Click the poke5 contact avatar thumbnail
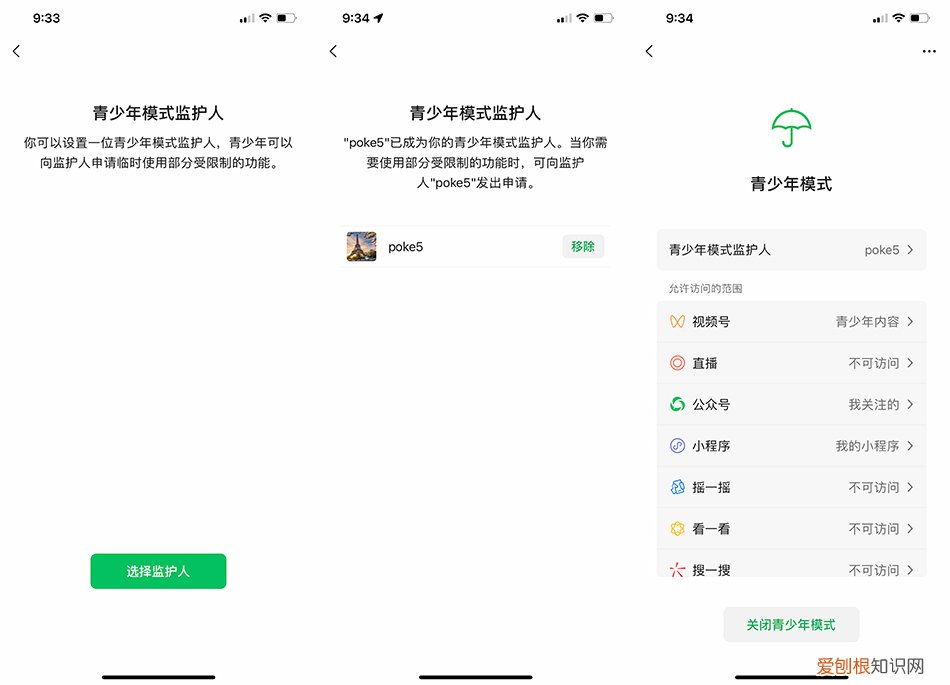The width and height of the screenshot is (950, 685). (x=360, y=246)
